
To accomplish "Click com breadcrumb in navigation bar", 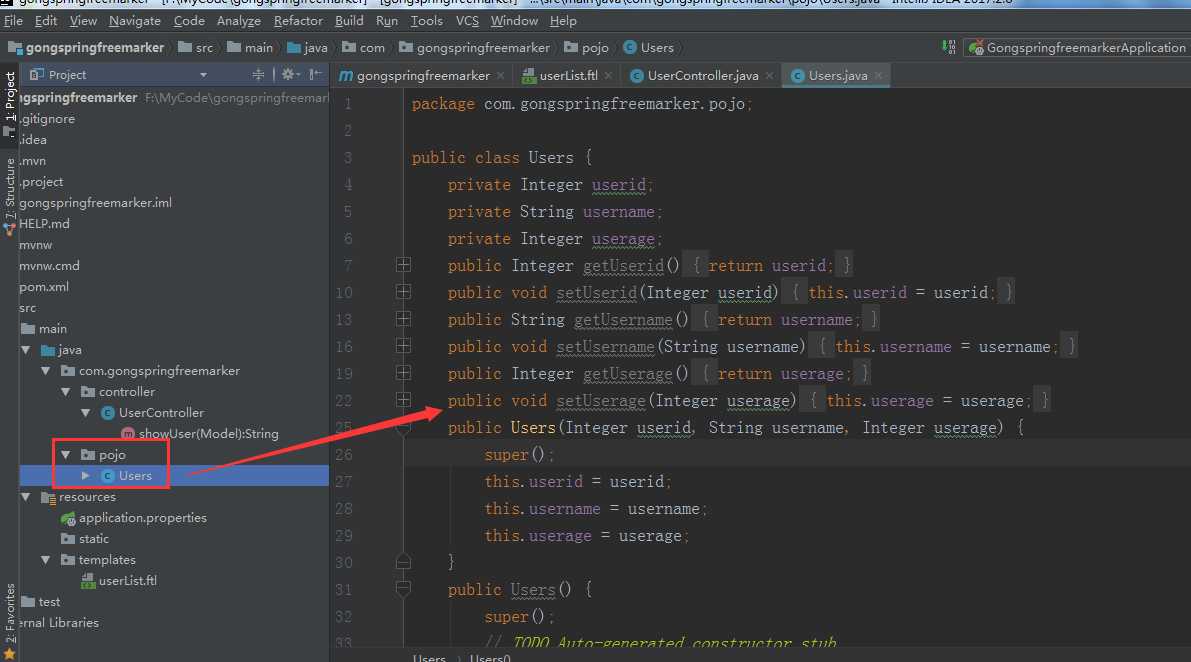I will coord(364,48).
